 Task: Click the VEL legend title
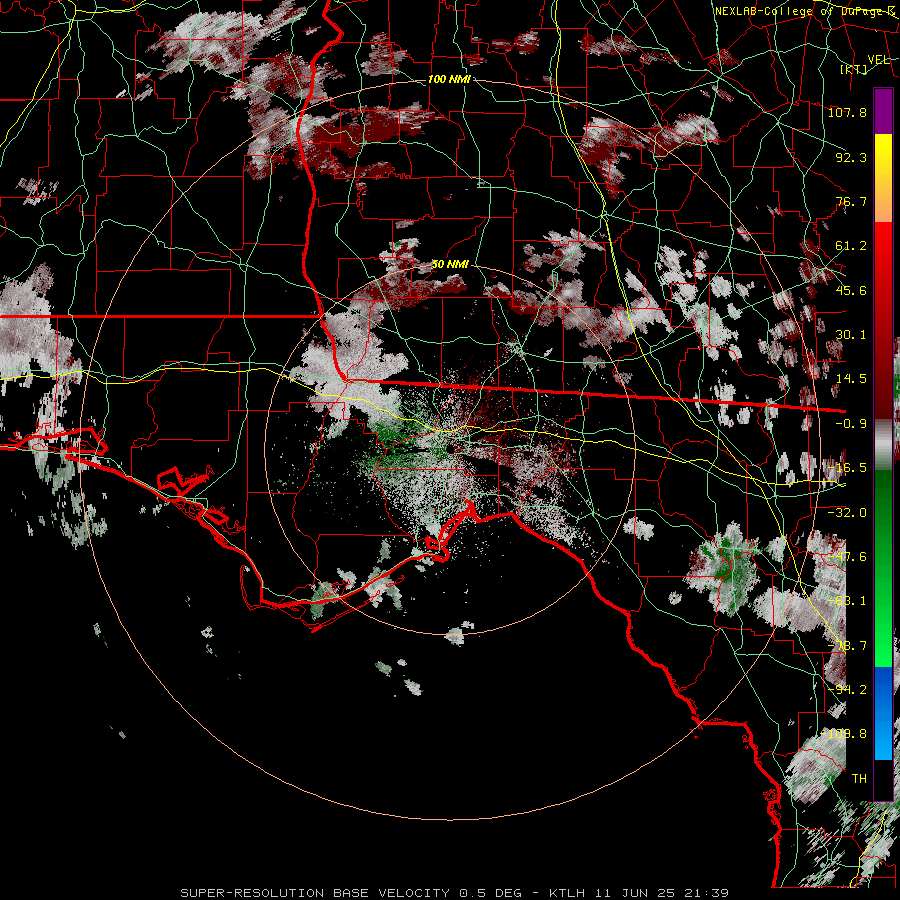(x=878, y=60)
